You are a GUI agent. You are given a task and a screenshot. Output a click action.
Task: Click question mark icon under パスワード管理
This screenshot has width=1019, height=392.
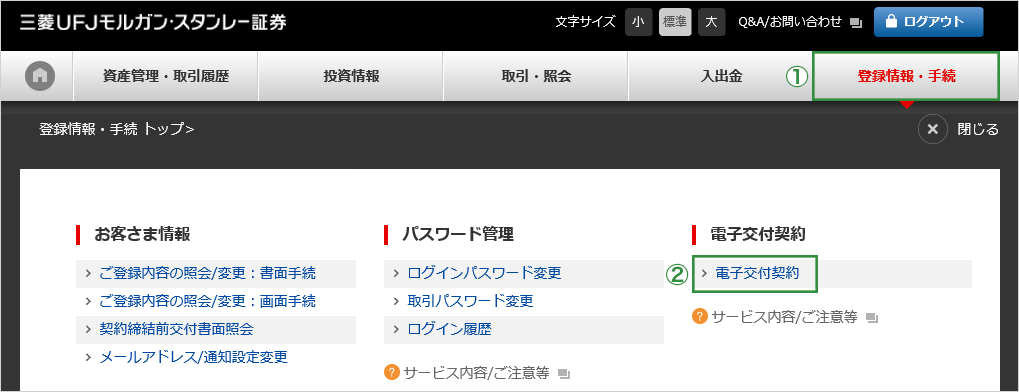point(391,372)
